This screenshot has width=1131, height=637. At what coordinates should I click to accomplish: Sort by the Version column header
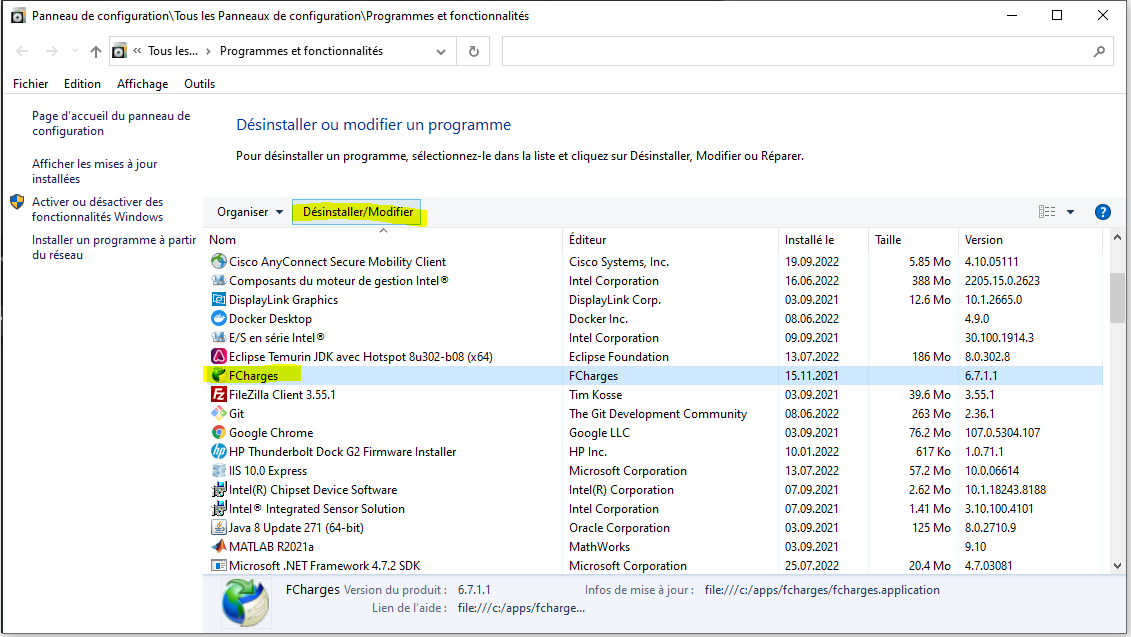pyautogui.click(x=1031, y=240)
